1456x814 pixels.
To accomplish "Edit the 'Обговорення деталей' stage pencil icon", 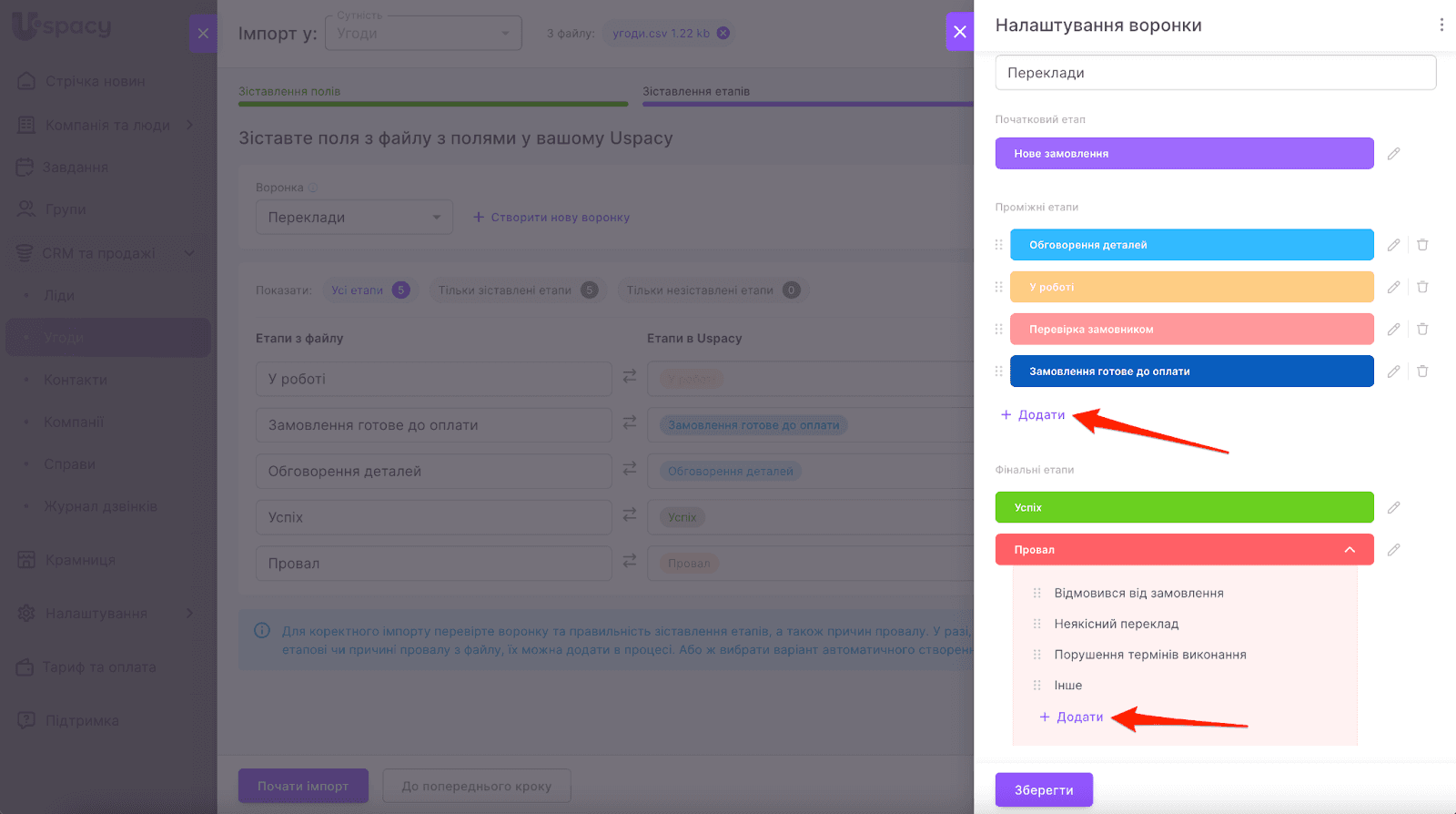I will pyautogui.click(x=1393, y=245).
